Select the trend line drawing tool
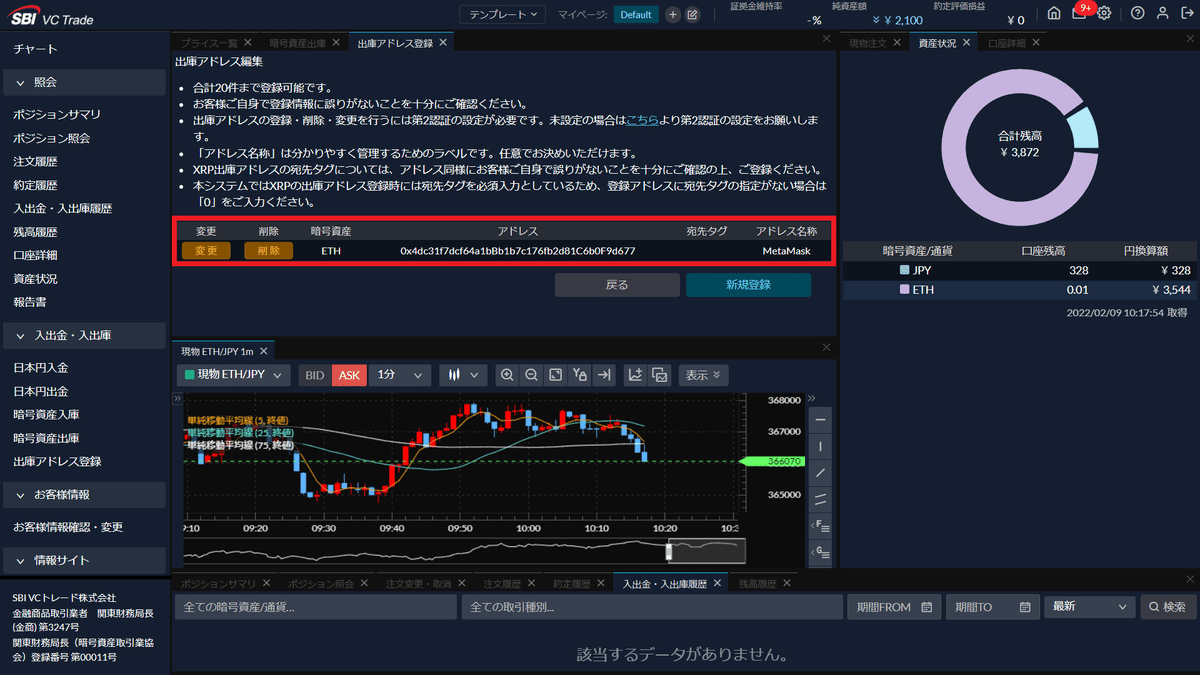Screen dimensions: 1200x675 pyautogui.click(x=821, y=472)
